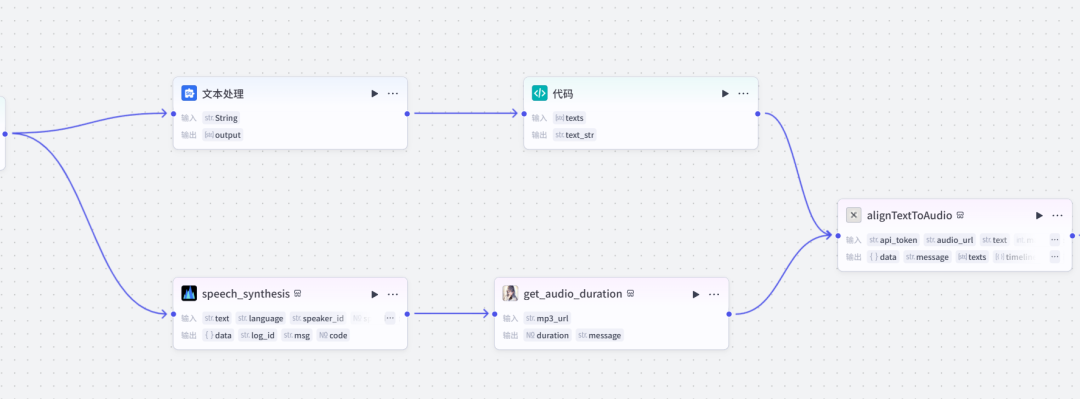The image size is (1080, 399).
Task: Click plugin store icon beside speech_synthesis
Action: tap(298, 294)
